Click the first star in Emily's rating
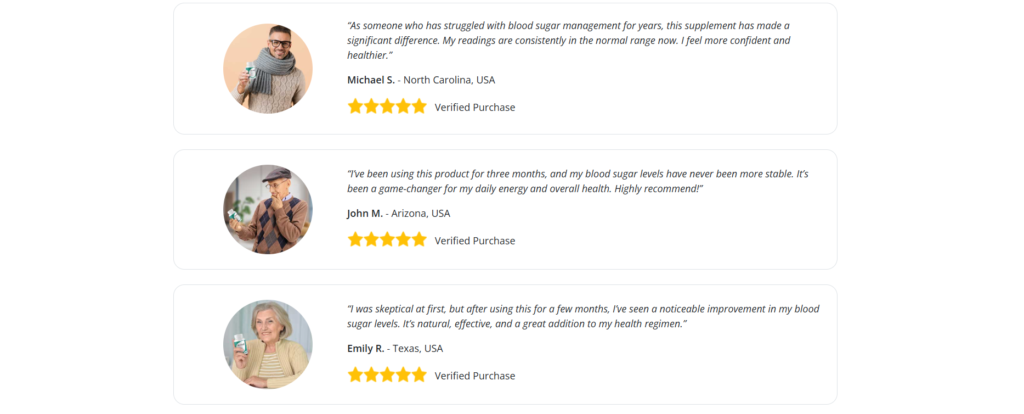Viewport: 1024px width, 414px height. 355,375
